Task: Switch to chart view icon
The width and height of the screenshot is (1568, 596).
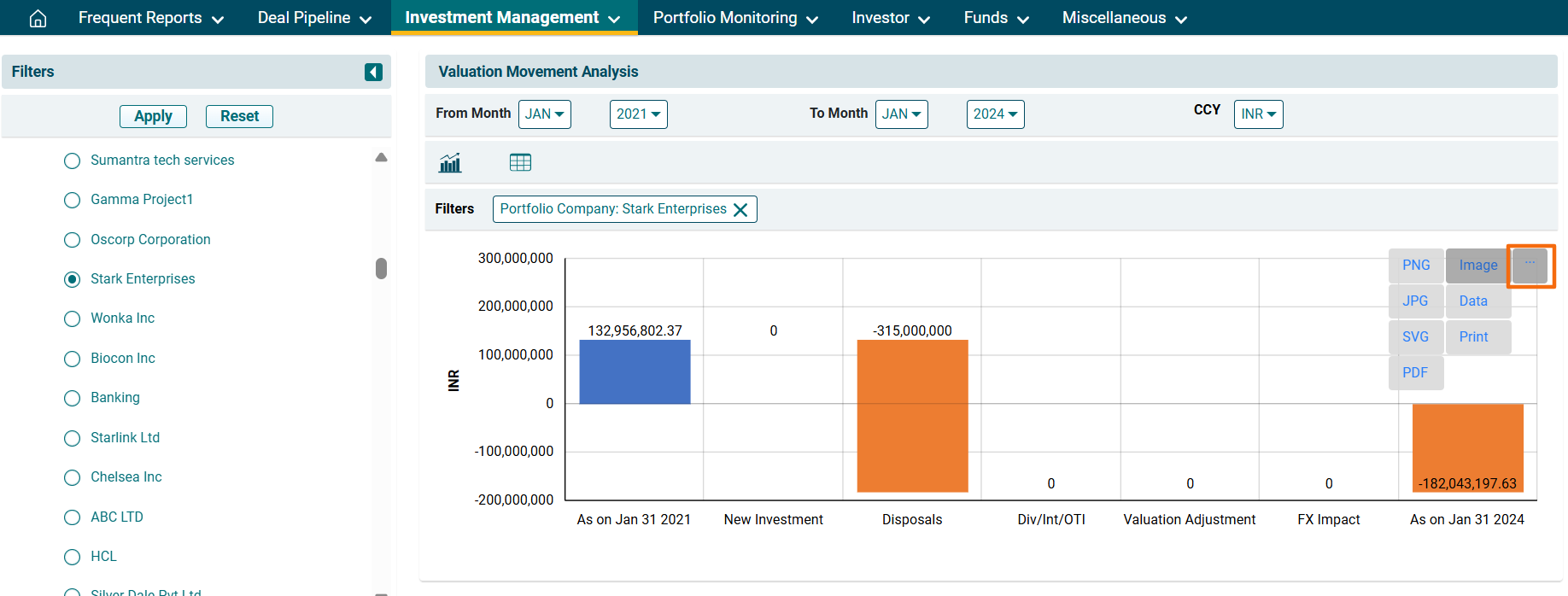Action: [x=450, y=162]
